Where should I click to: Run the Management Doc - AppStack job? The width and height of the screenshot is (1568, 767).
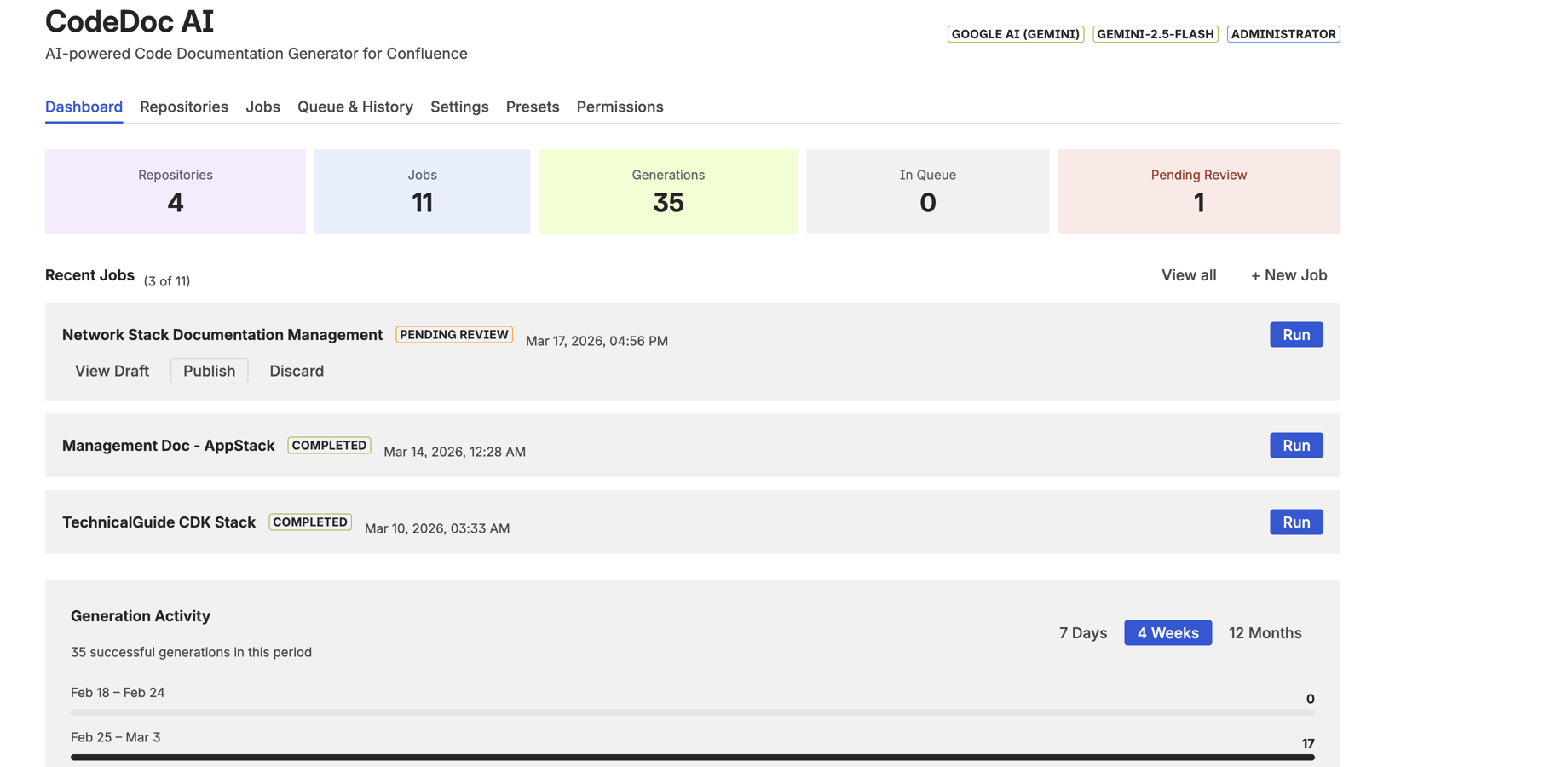1296,445
